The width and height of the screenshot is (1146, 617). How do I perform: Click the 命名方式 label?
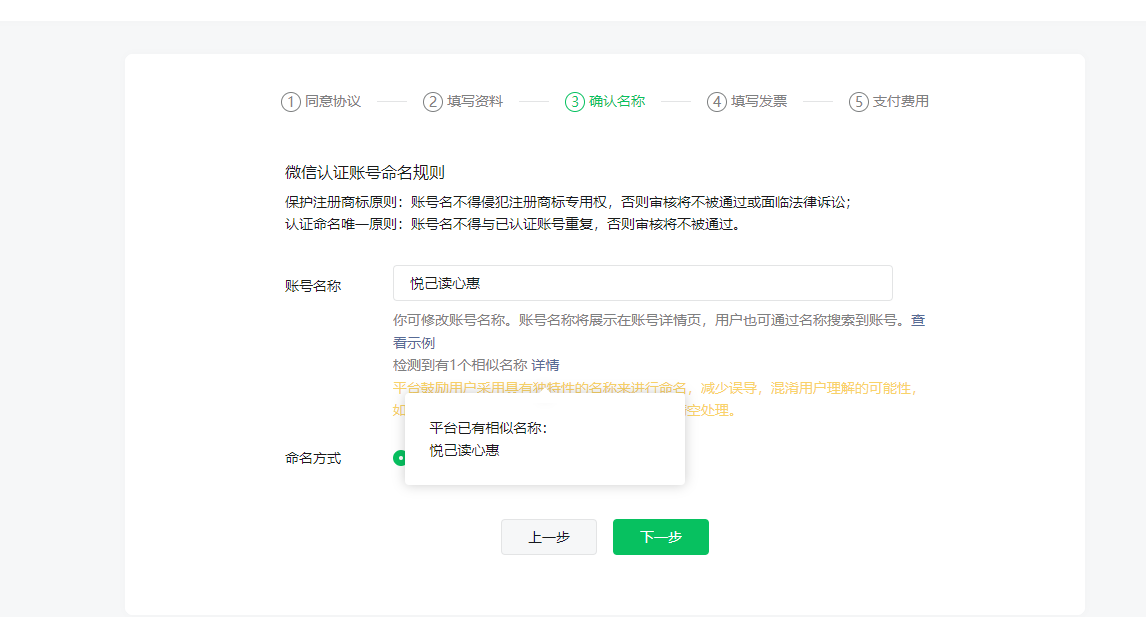(313, 458)
